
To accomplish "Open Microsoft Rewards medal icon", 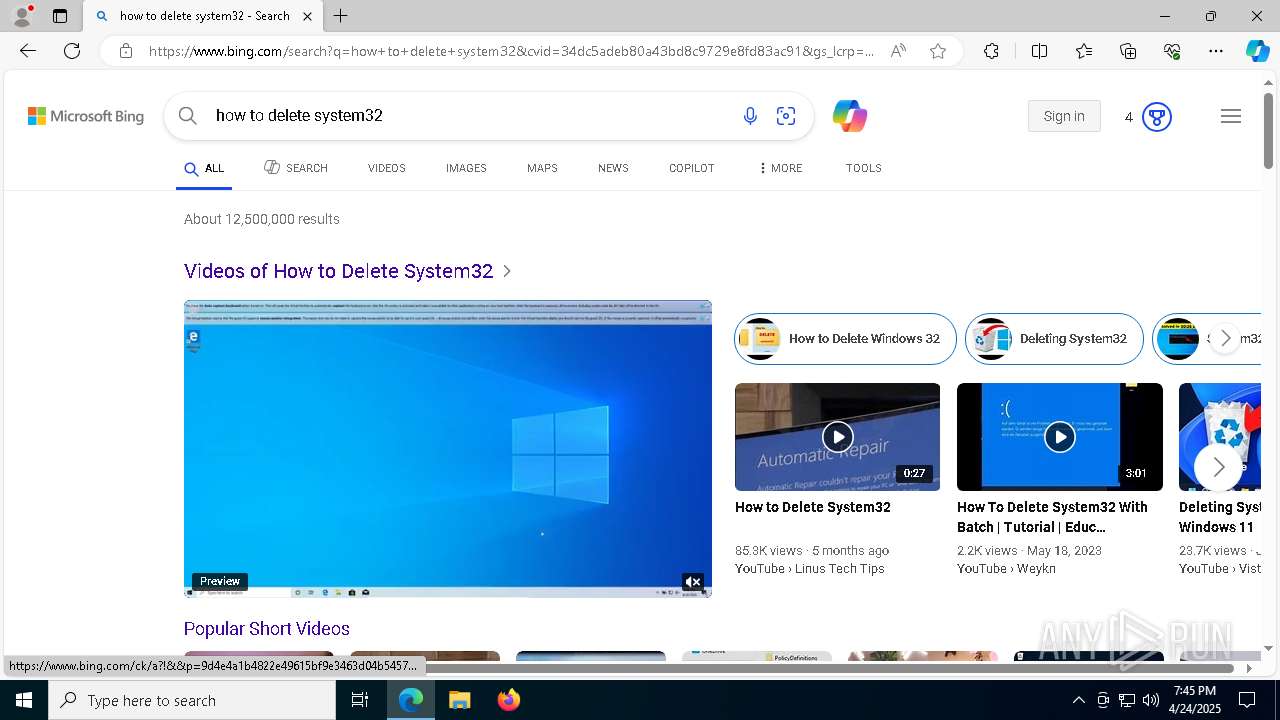I will click(1156, 117).
